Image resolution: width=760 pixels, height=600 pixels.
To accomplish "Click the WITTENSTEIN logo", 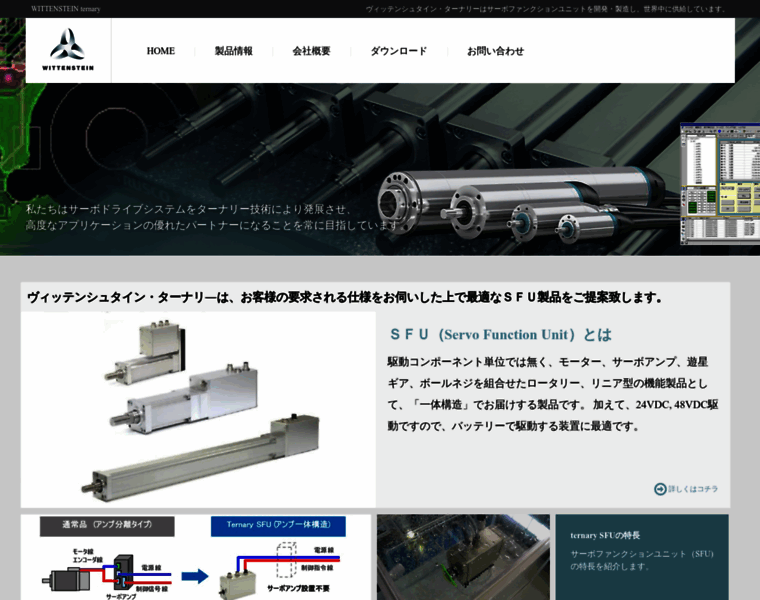I will click(x=68, y=50).
